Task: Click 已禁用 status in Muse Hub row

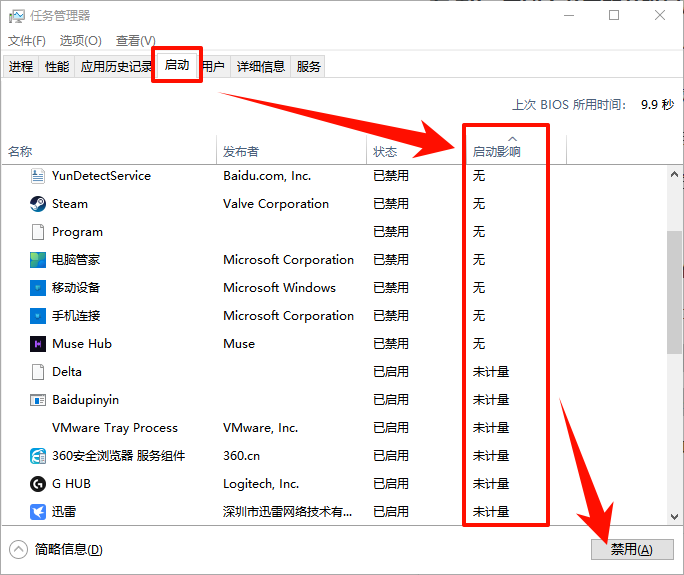Action: coord(391,344)
